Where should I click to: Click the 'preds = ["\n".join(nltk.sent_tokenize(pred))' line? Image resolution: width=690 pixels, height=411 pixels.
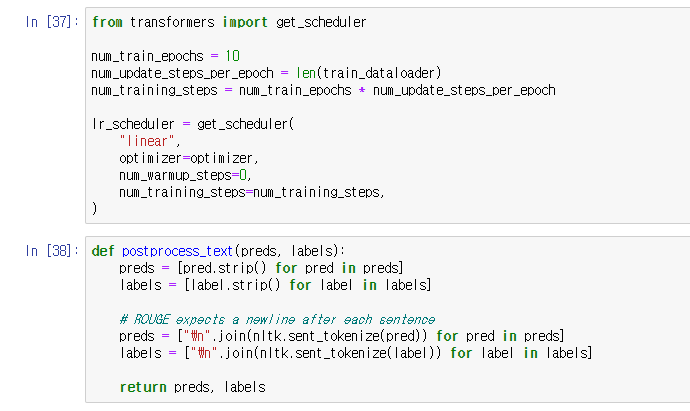341,336
